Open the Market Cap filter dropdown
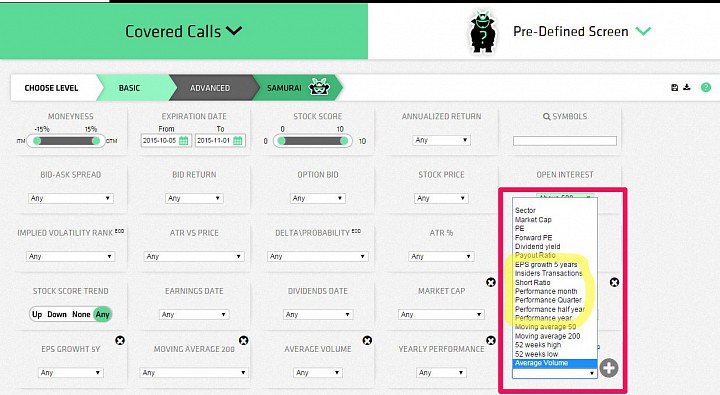Image resolution: width=720 pixels, height=395 pixels. pyautogui.click(x=441, y=315)
